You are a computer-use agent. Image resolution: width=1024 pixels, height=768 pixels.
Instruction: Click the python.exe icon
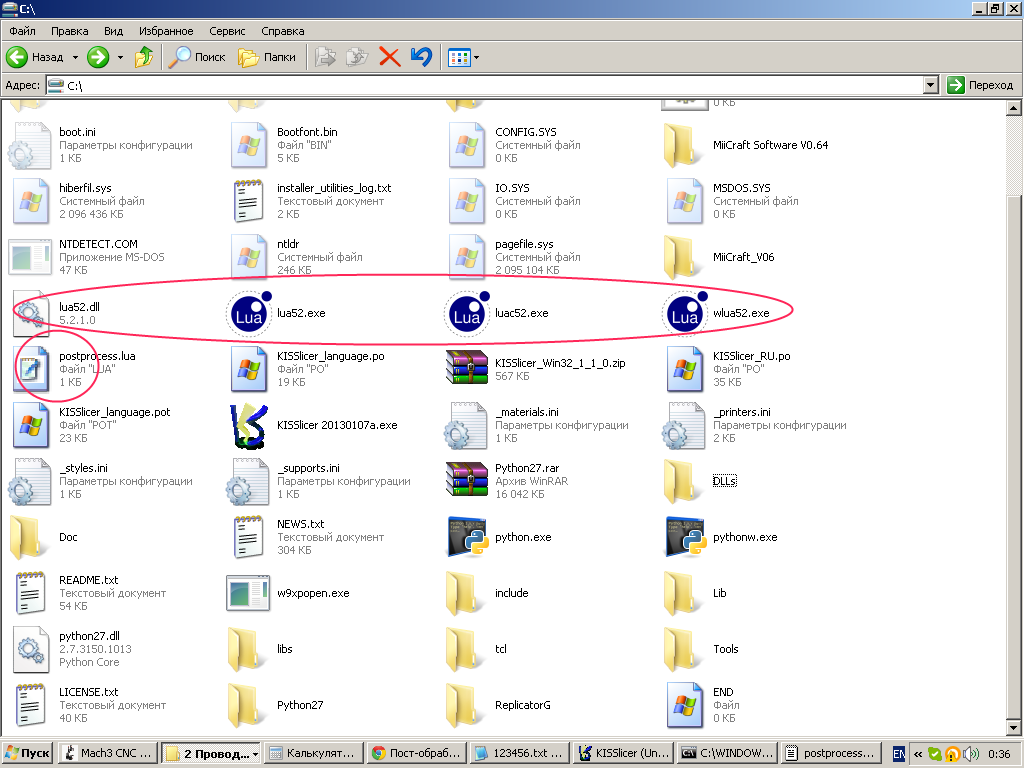(x=466, y=537)
